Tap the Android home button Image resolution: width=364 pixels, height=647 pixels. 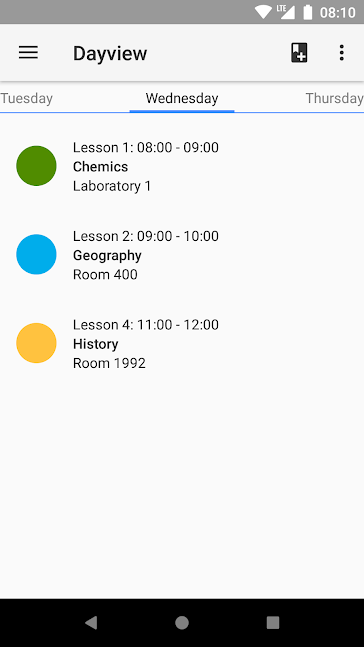click(x=182, y=623)
